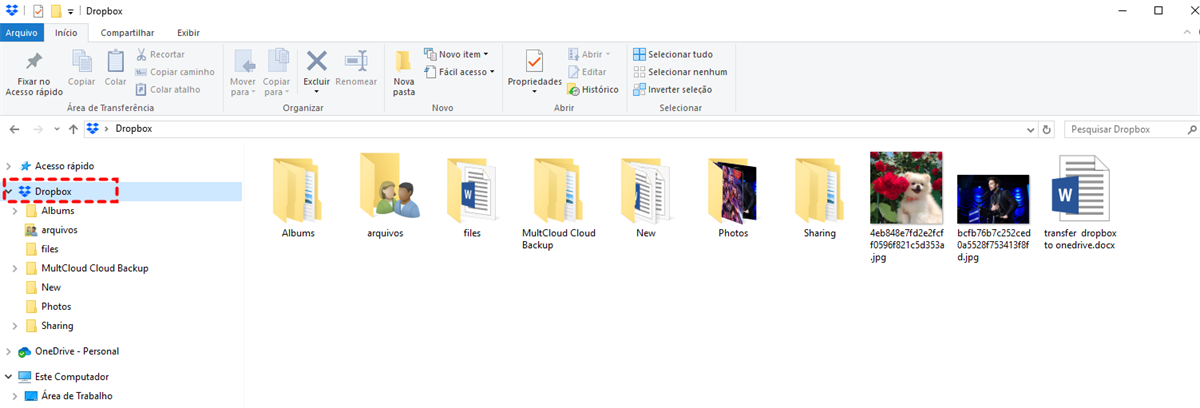Viewport: 1200px width, 408px height.
Task: Click Inverter seleção
Action: tap(673, 89)
